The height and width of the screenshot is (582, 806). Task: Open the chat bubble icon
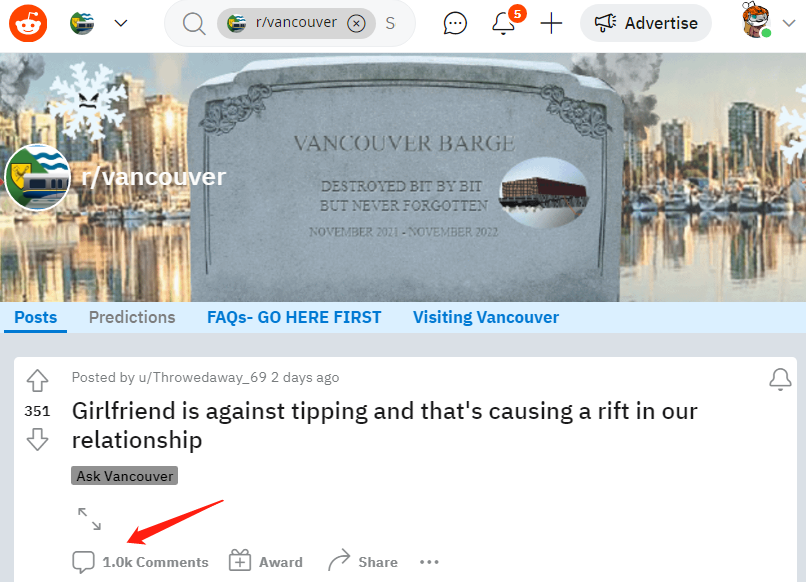coord(455,23)
